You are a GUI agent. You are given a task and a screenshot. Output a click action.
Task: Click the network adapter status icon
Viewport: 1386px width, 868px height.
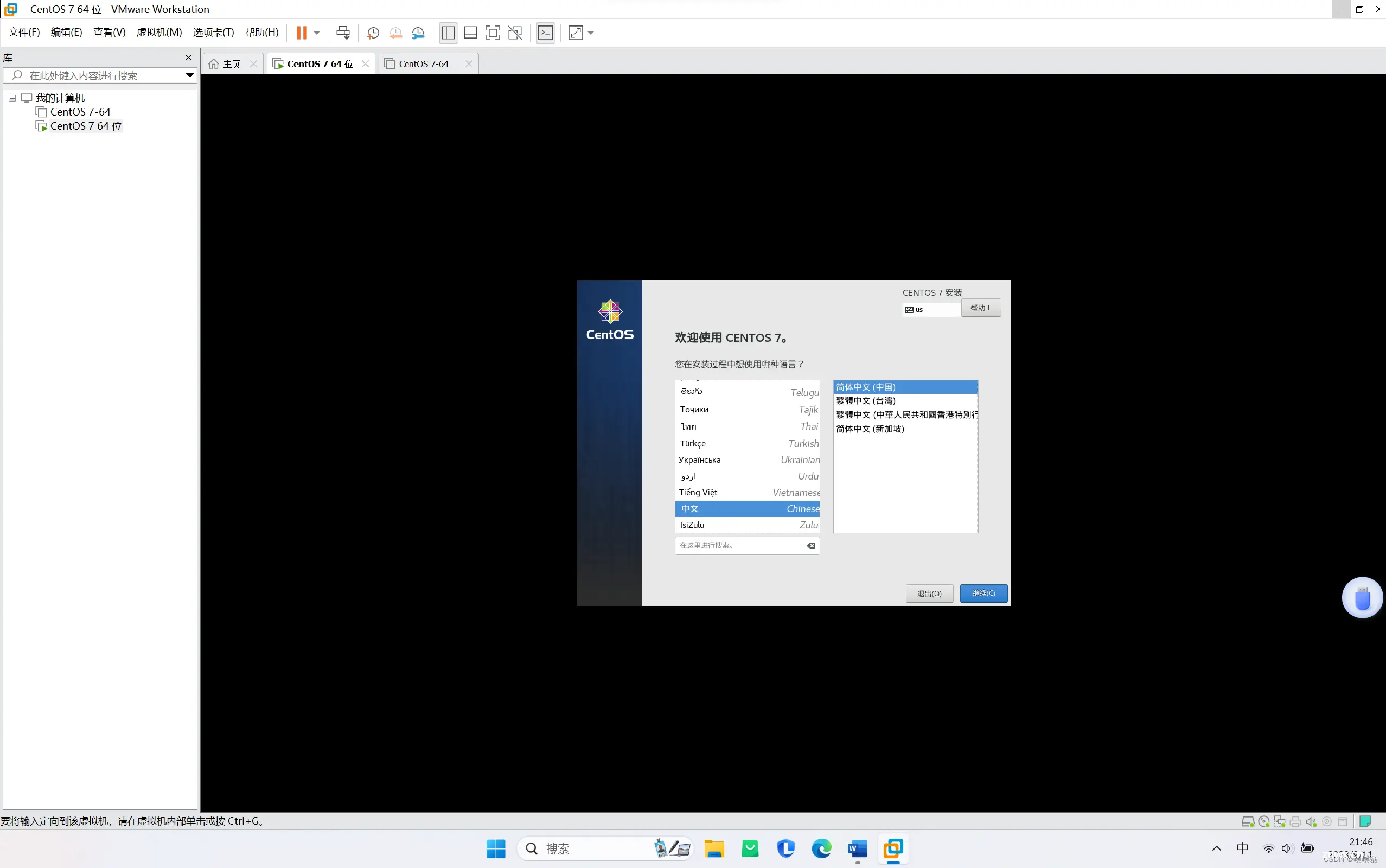1279,821
